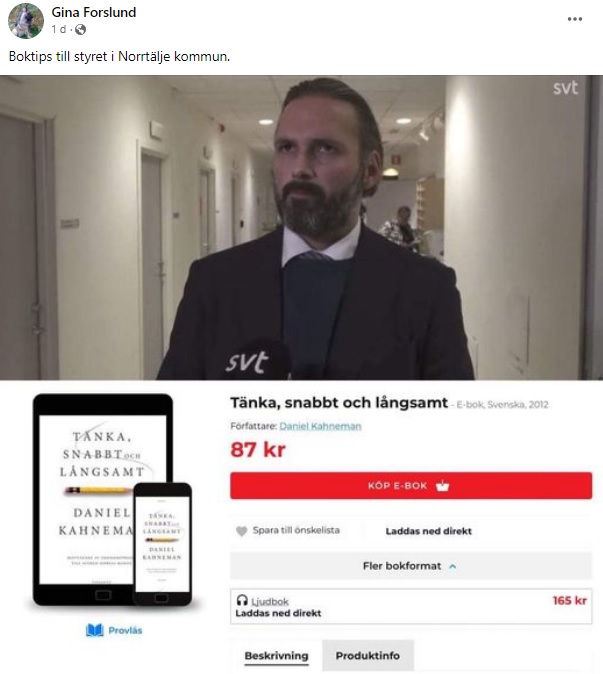The height and width of the screenshot is (674, 603).
Task: Switch to the Produktinfo tab
Action: (x=368, y=656)
